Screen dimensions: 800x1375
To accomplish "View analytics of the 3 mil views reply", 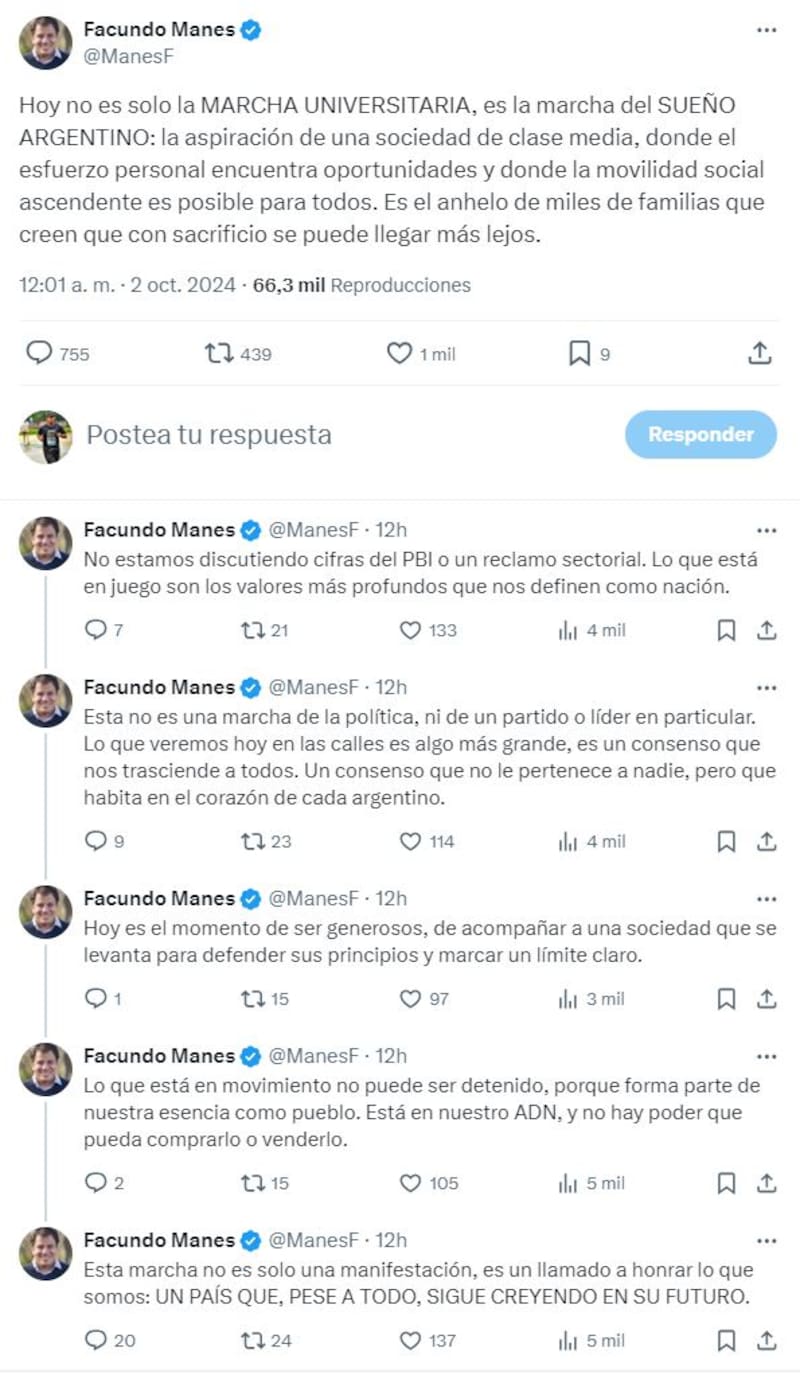I will (x=568, y=998).
